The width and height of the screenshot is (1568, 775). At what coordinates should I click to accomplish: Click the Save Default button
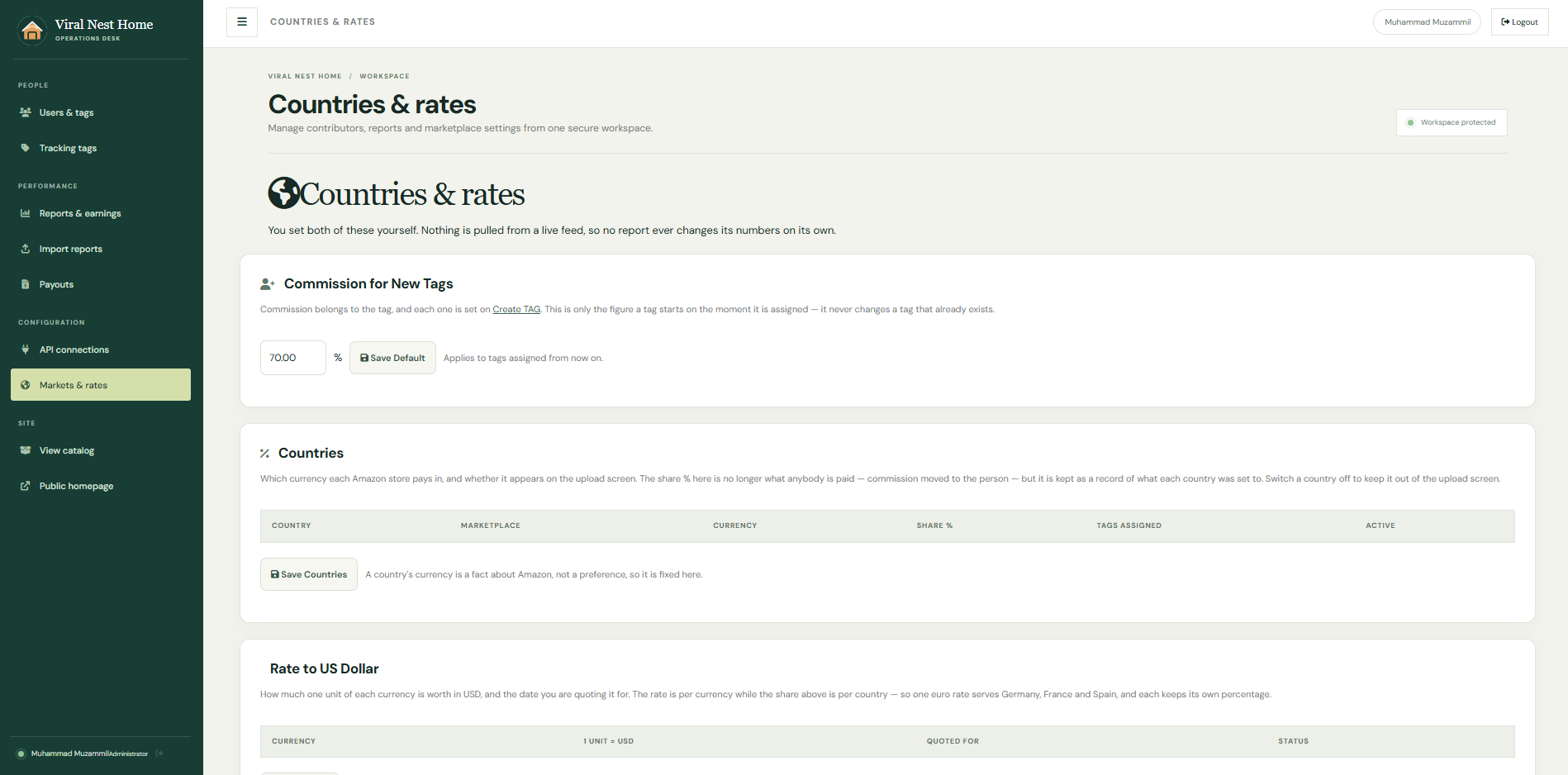click(392, 358)
